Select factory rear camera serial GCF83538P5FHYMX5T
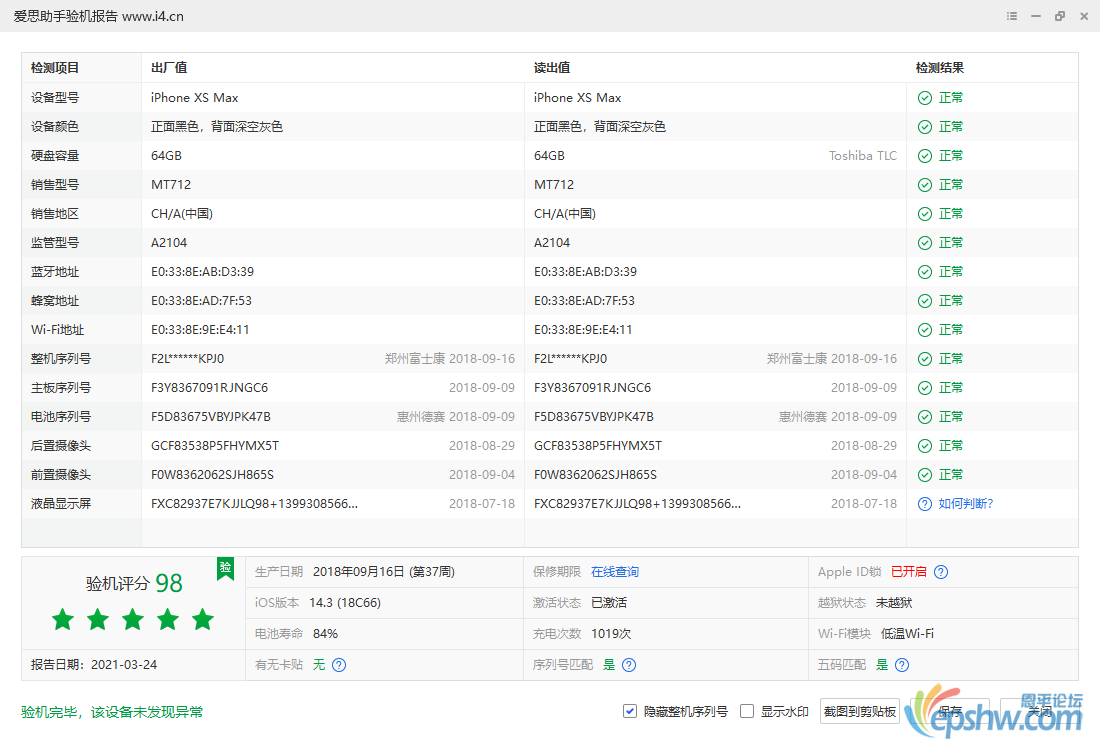Screen dimensions: 1100x749 [215, 446]
